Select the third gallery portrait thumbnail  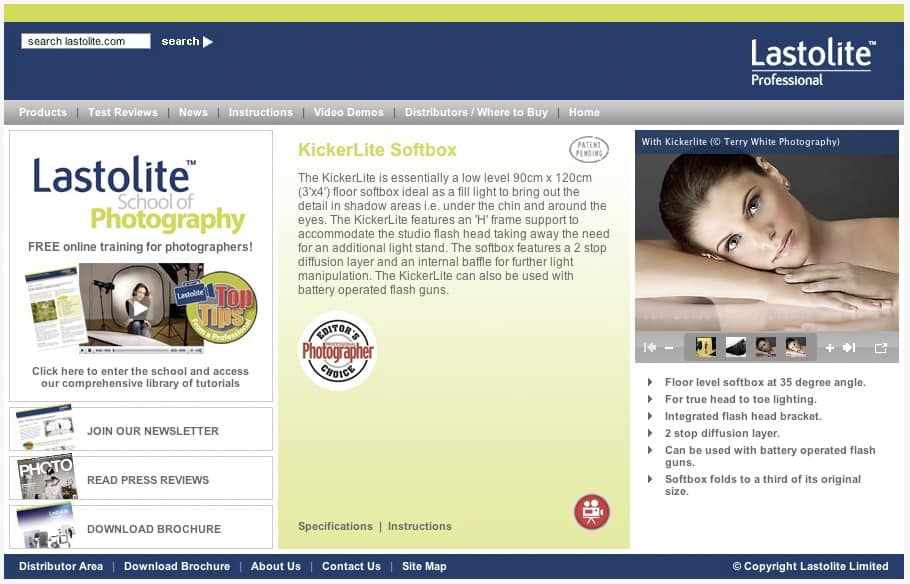coord(766,347)
